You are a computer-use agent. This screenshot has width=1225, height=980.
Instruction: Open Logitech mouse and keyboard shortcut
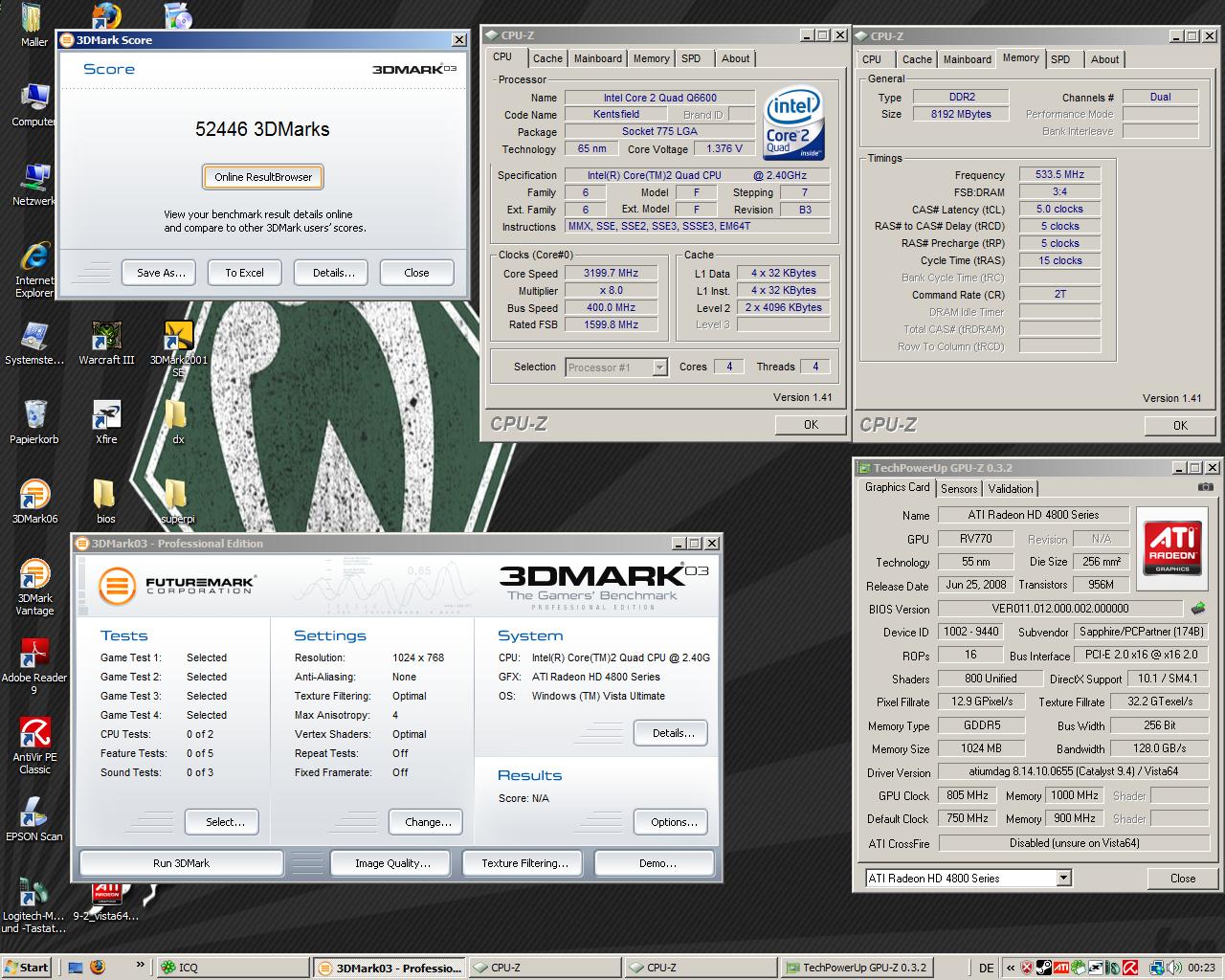pyautogui.click(x=34, y=905)
